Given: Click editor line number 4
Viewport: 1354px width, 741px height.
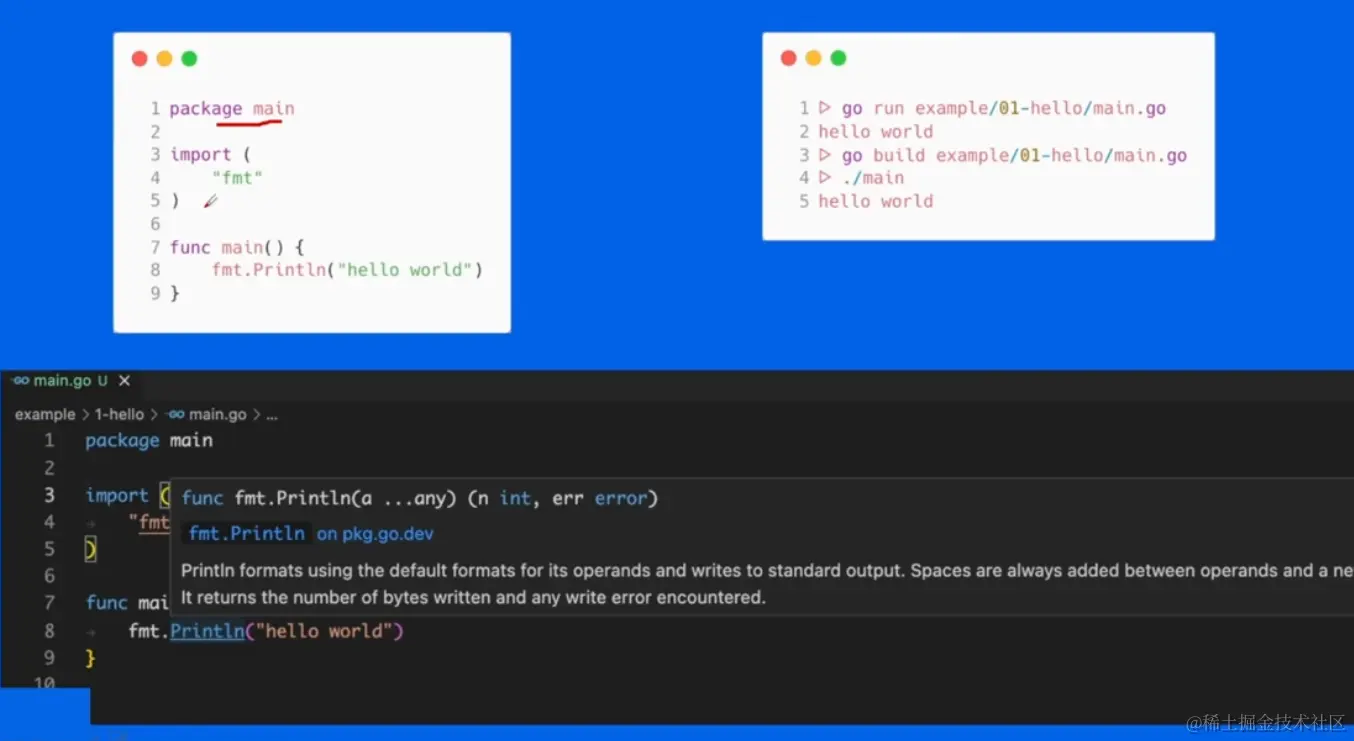Looking at the screenshot, I should point(49,522).
